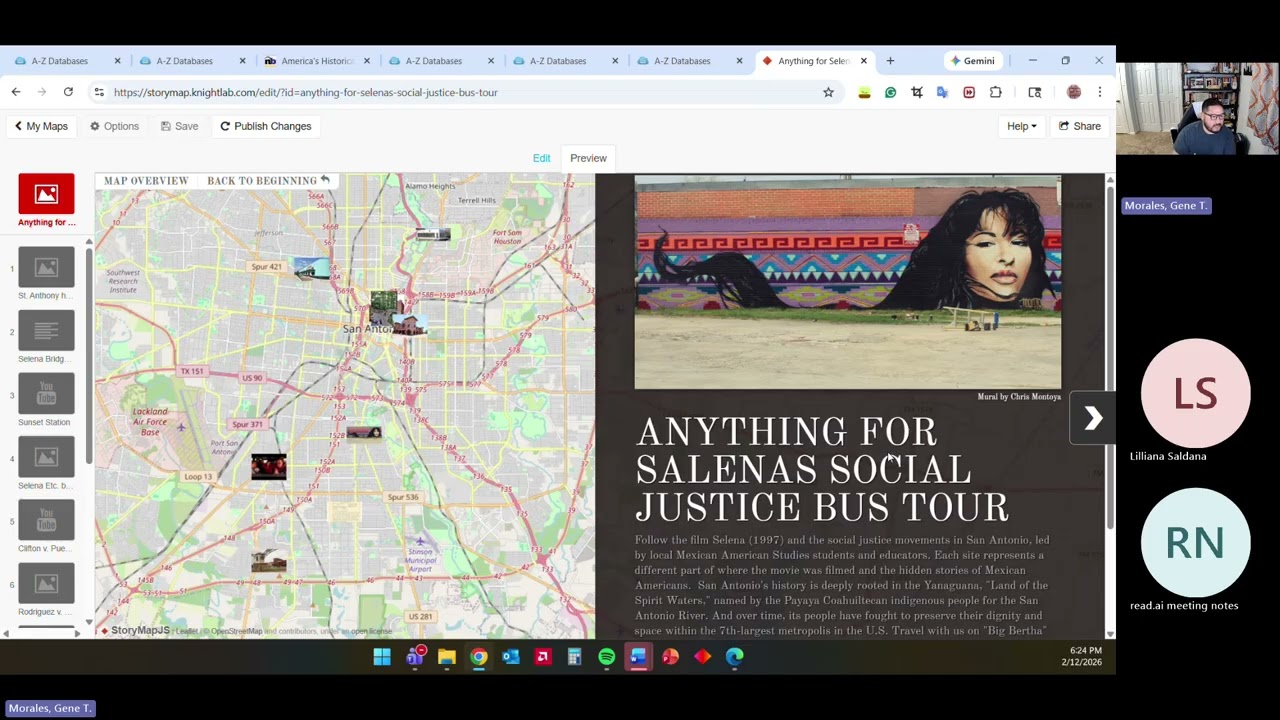Open Calculator from taskbar
The image size is (1280, 720).
(575, 657)
